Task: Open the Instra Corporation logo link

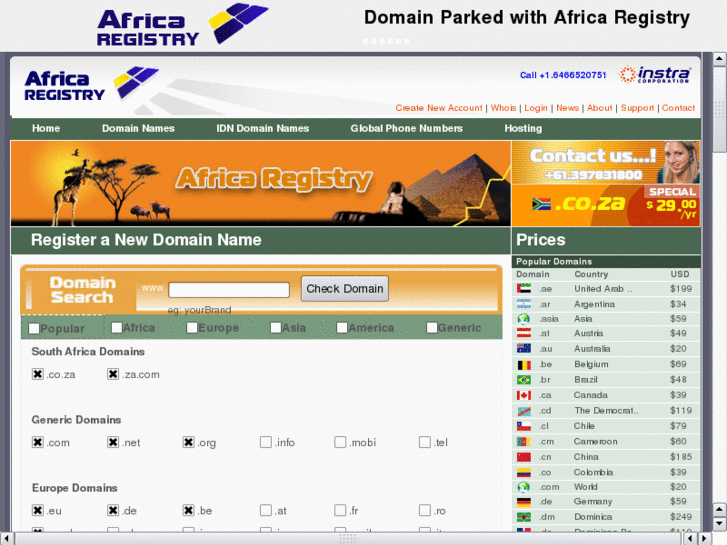Action: point(655,74)
